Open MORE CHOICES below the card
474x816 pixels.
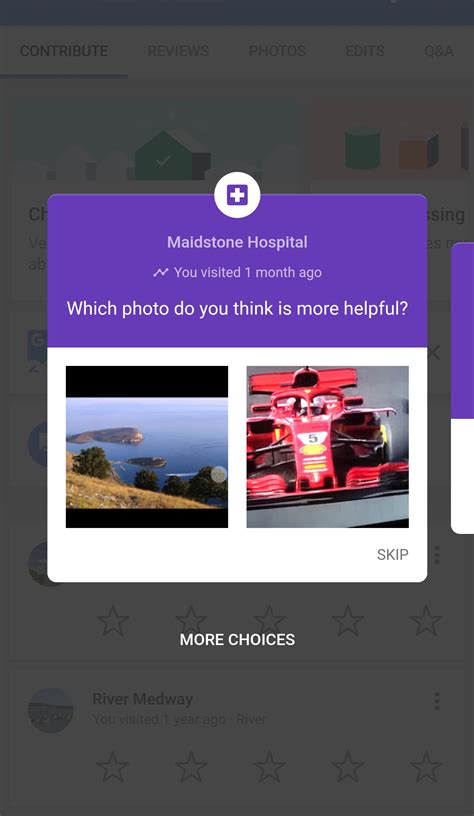pyautogui.click(x=237, y=640)
